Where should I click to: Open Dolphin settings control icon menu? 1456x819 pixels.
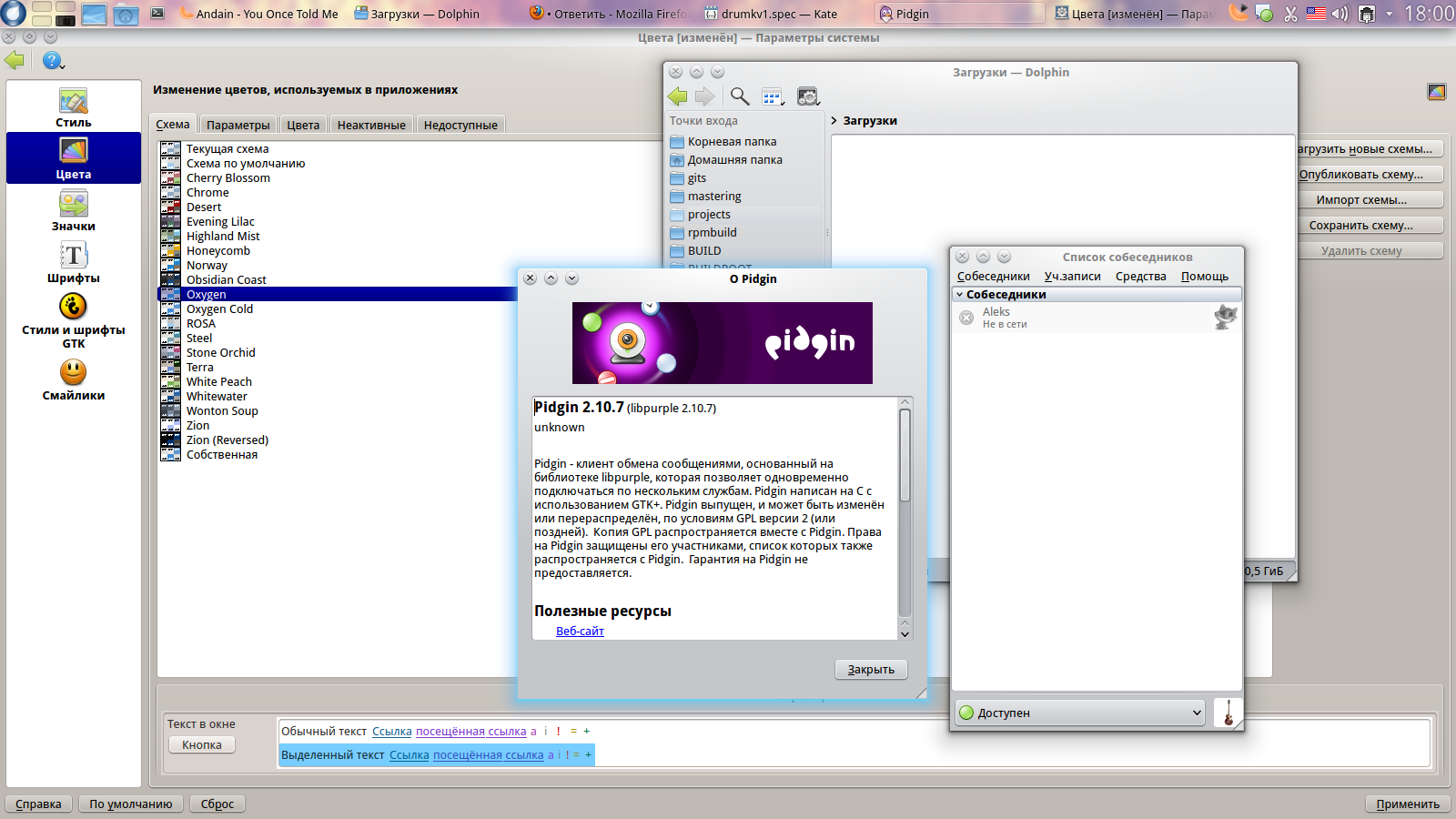808,96
